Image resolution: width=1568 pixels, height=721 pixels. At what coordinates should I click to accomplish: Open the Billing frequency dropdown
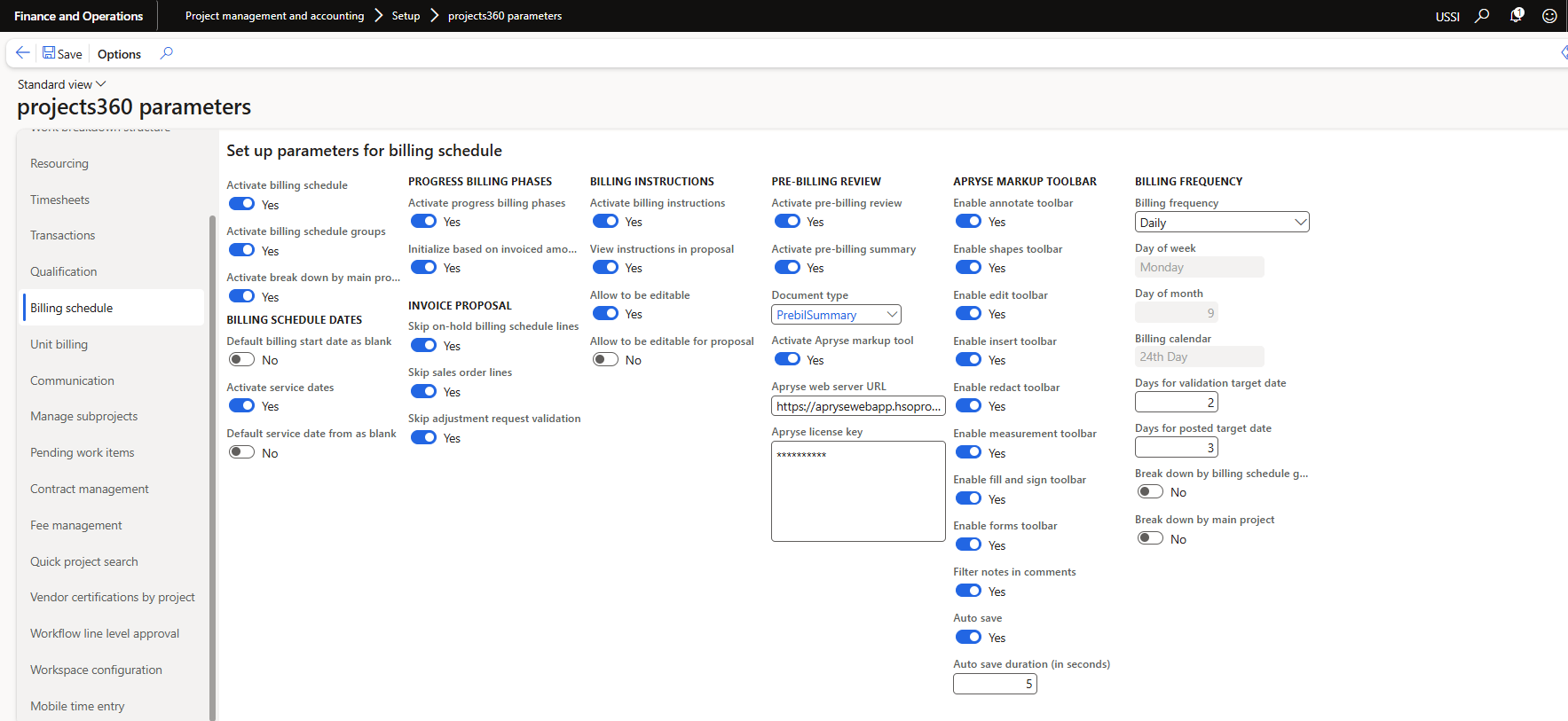pos(1222,223)
